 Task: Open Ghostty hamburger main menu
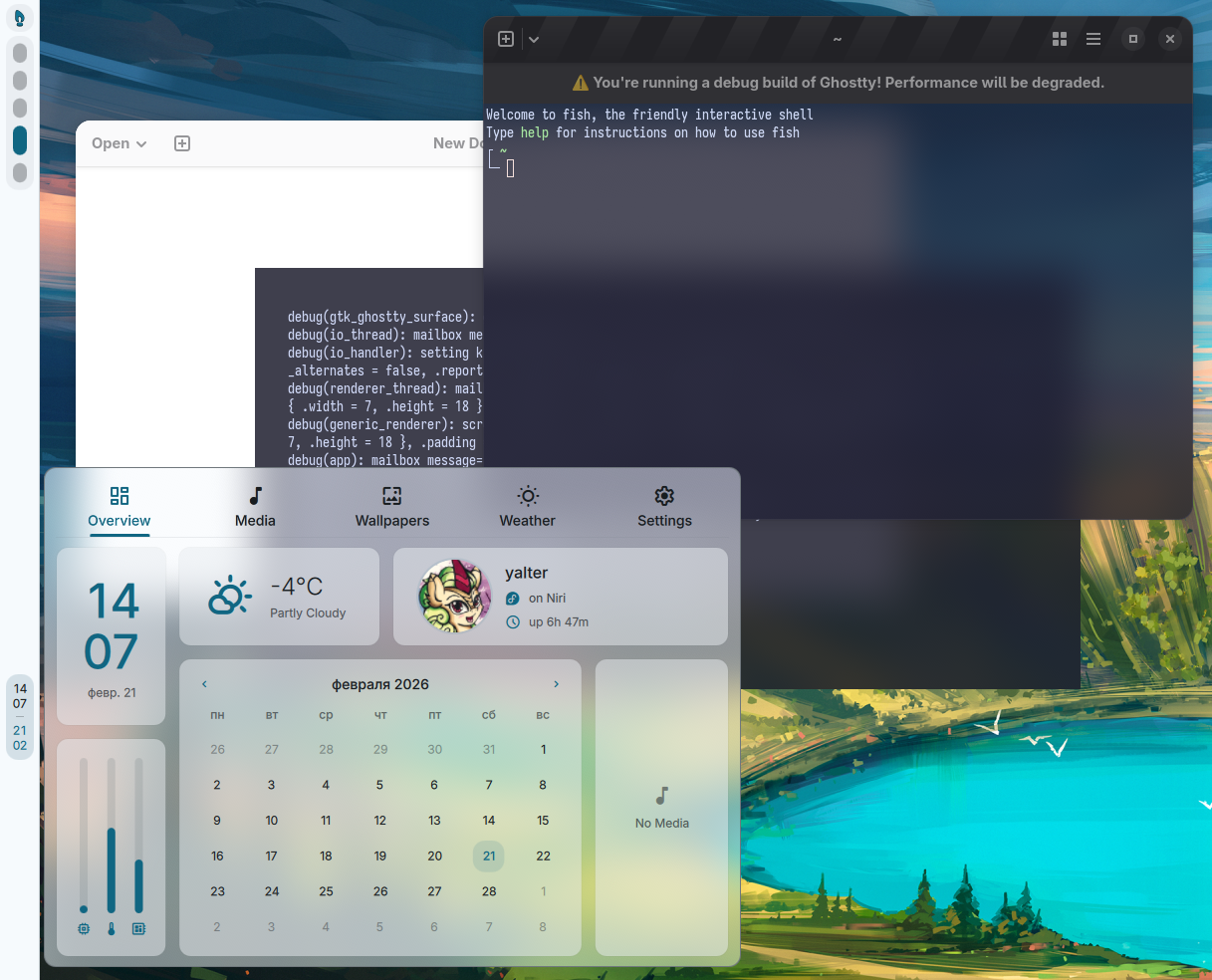1092,39
